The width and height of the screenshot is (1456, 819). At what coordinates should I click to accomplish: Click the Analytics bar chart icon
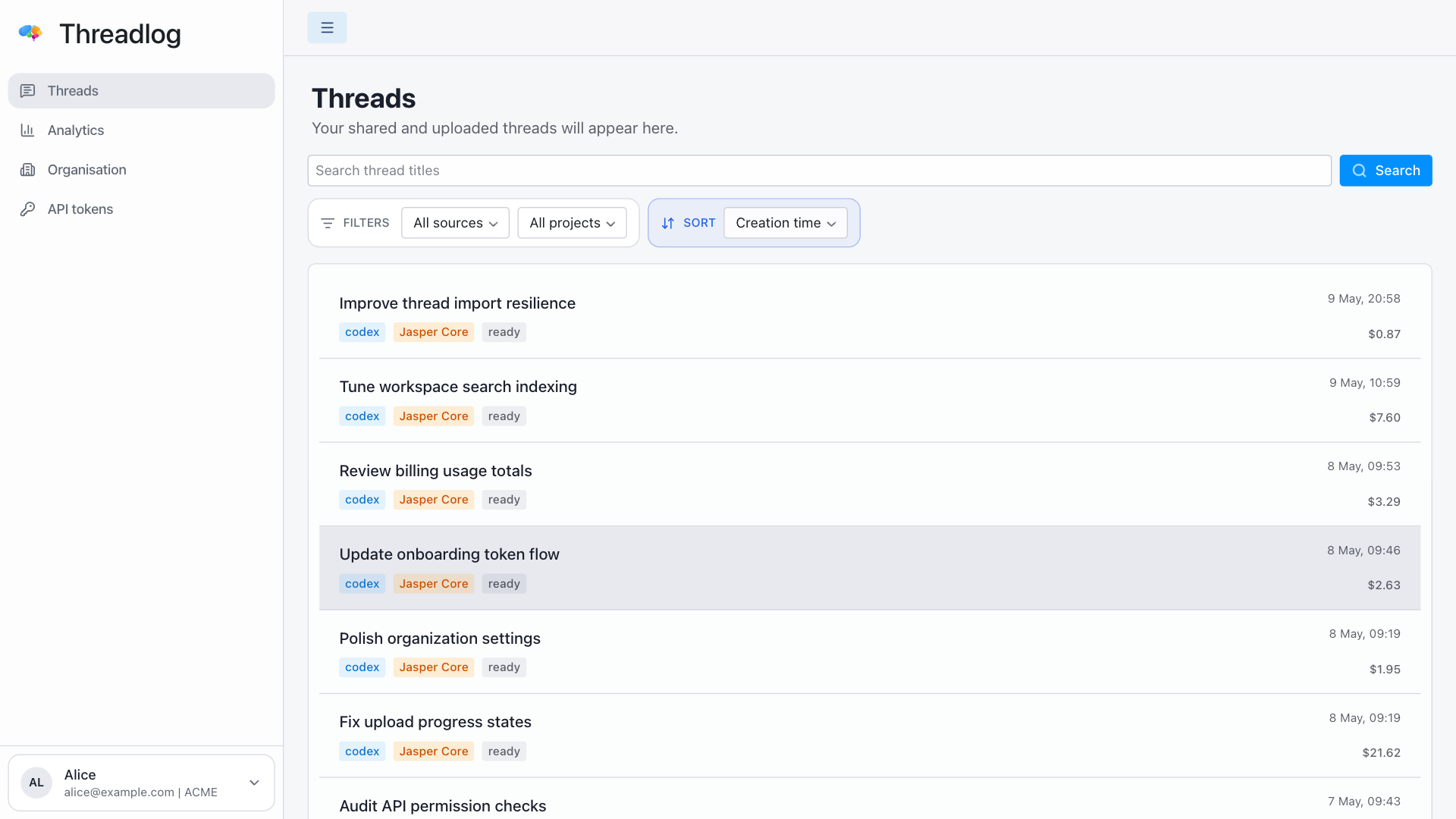(x=28, y=130)
